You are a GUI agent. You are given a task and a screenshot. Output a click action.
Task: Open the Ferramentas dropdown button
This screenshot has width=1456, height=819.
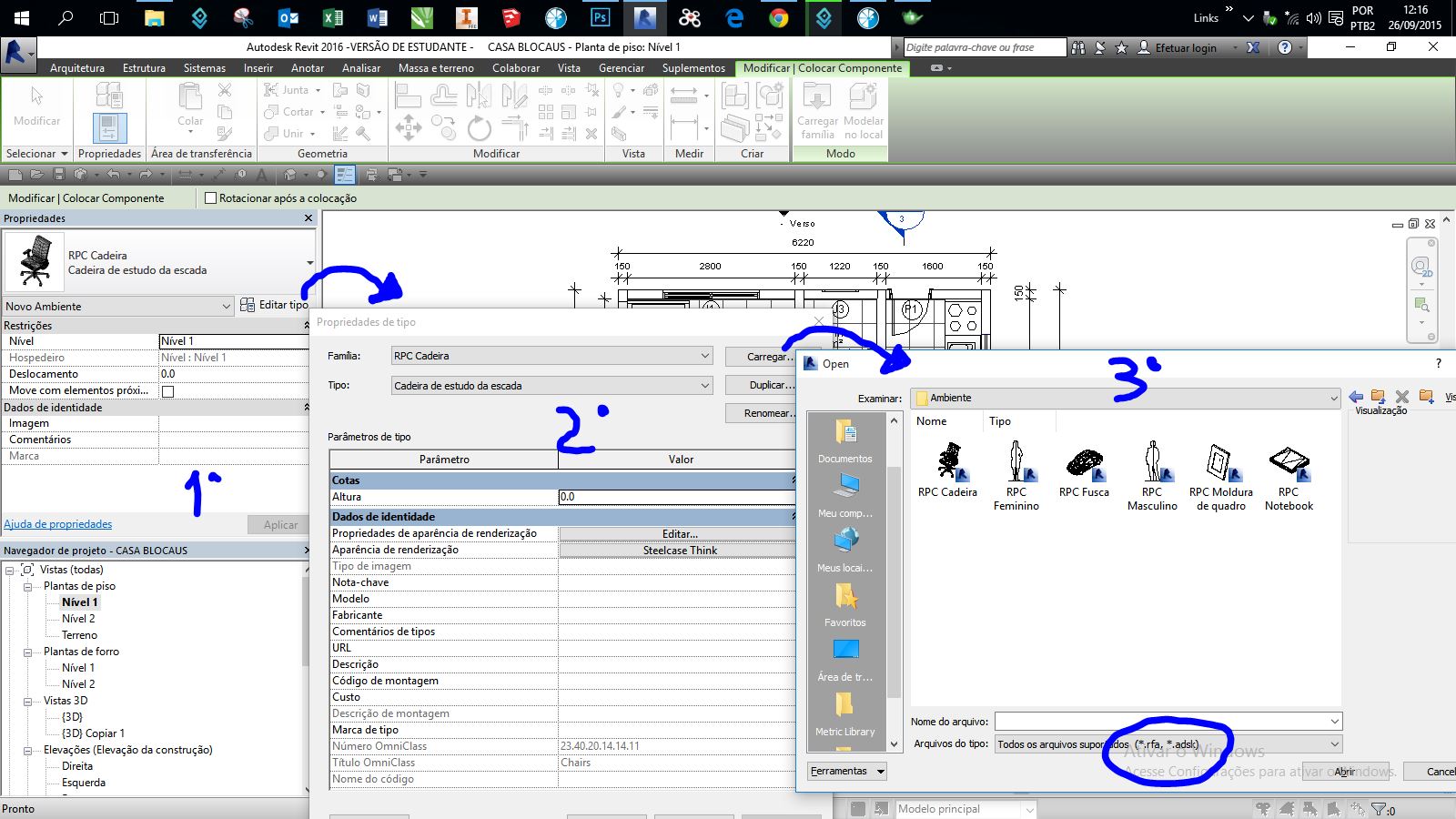click(847, 771)
